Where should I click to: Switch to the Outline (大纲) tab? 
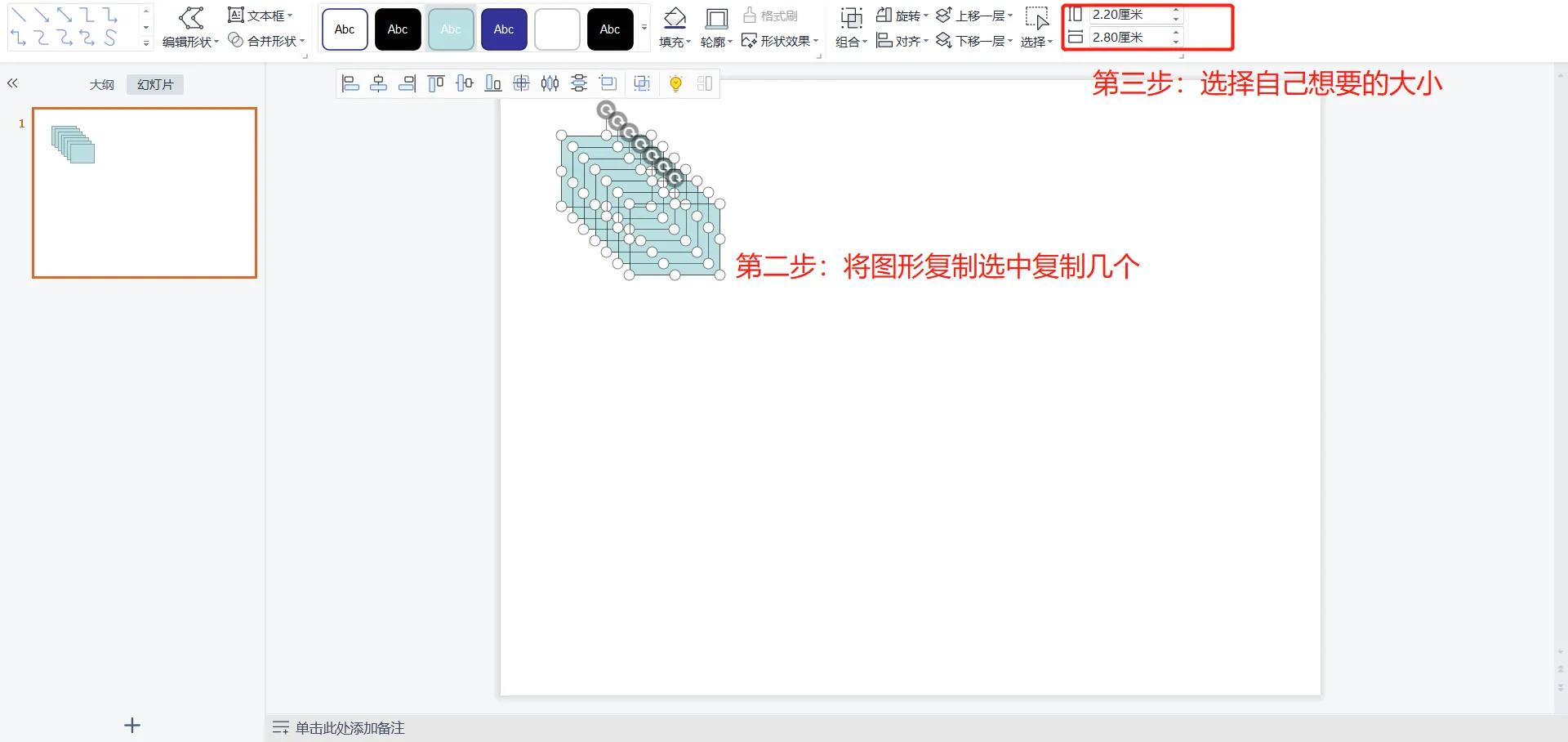pos(102,84)
